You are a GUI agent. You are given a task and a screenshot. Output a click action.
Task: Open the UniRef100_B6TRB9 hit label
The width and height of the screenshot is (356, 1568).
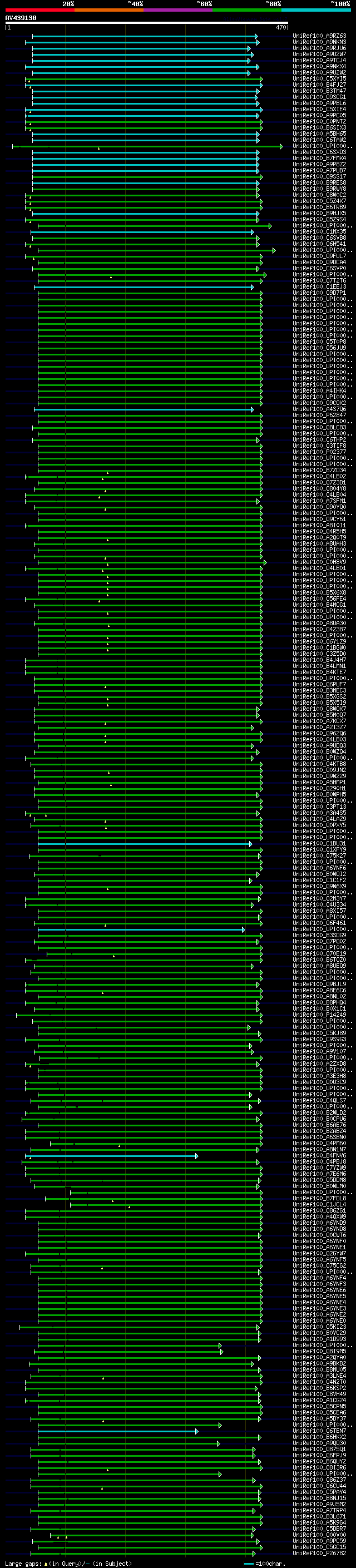click(x=319, y=207)
